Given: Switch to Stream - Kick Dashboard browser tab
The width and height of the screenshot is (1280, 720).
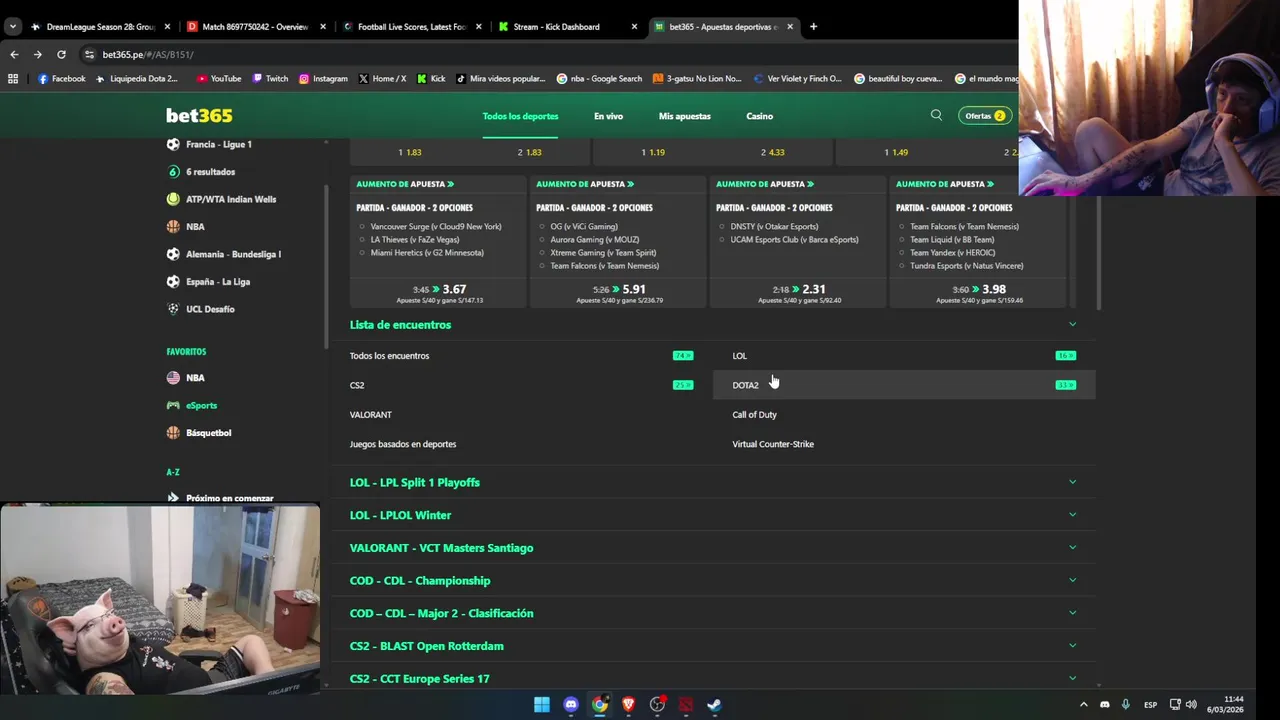Looking at the screenshot, I should [x=566, y=27].
